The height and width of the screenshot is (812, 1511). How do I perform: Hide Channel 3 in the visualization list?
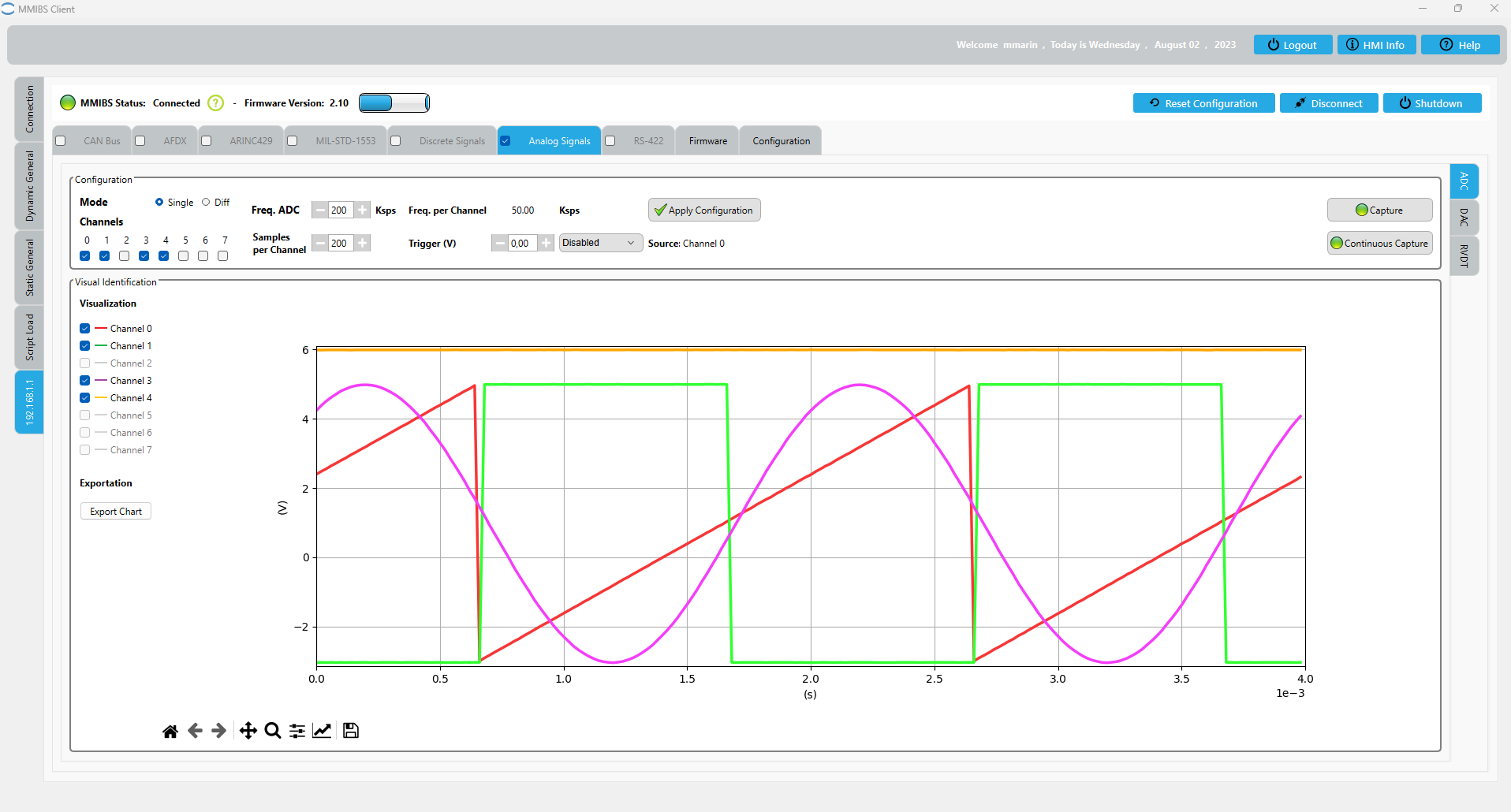85,381
